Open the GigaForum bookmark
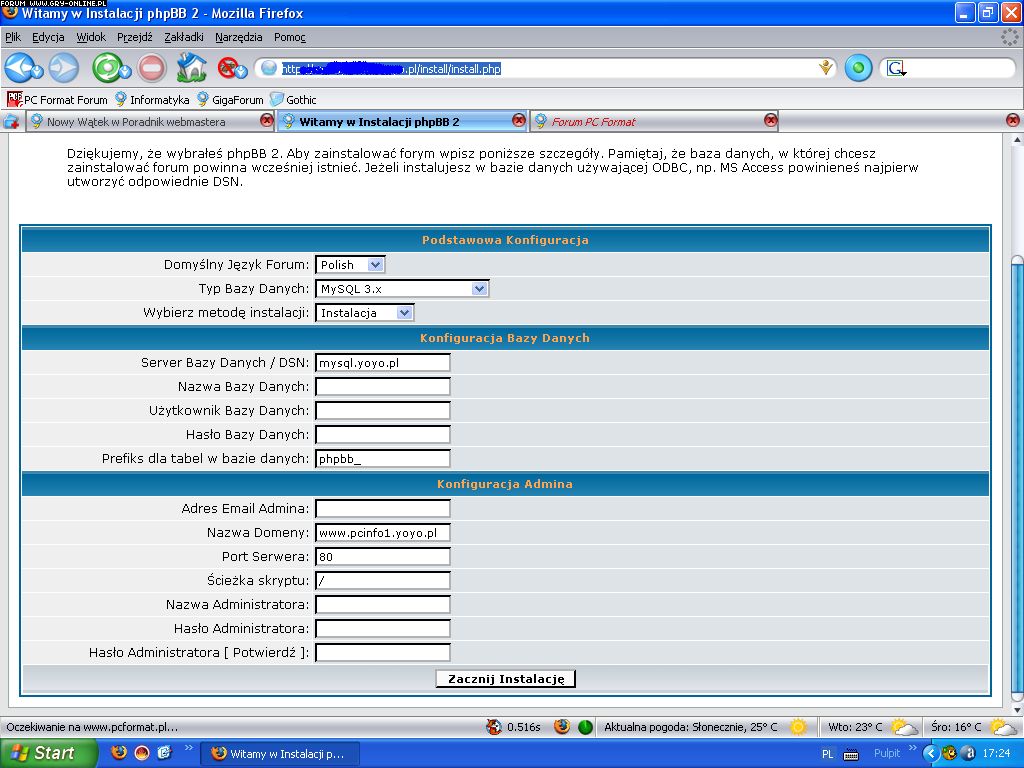Screen dimensions: 1024x768 tap(230, 100)
